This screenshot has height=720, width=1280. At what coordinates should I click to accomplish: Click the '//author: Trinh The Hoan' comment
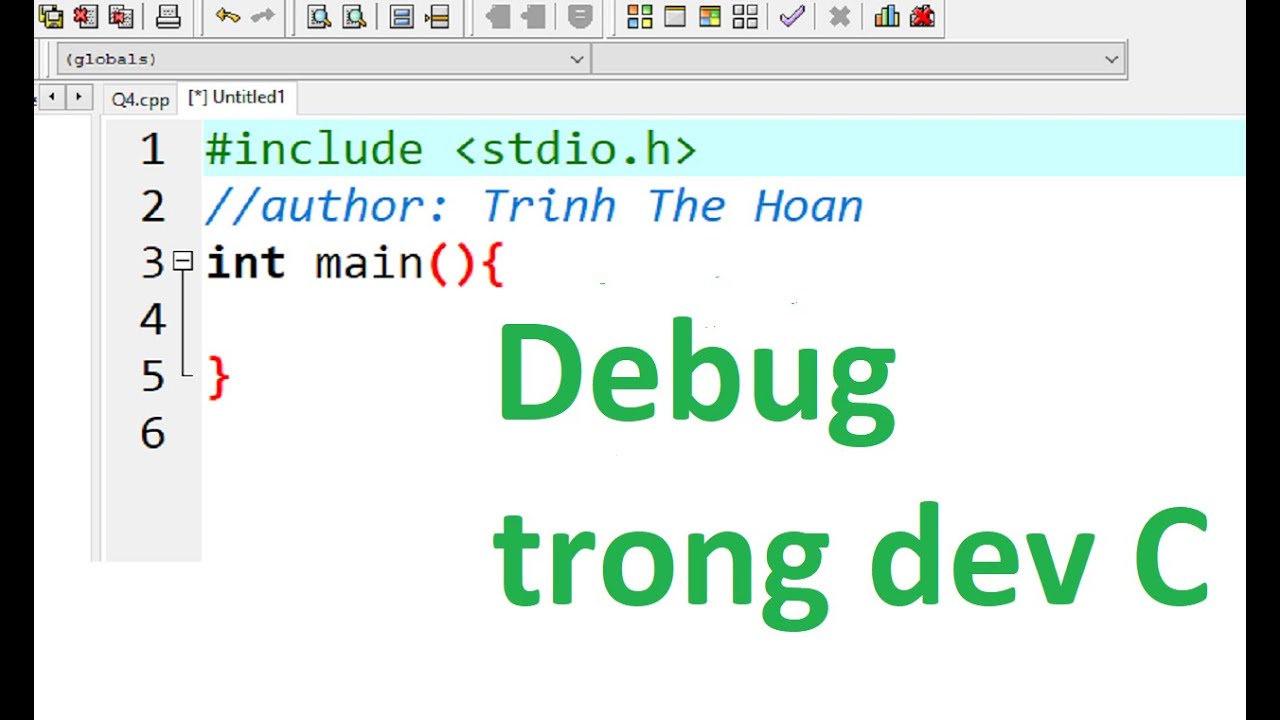(534, 206)
